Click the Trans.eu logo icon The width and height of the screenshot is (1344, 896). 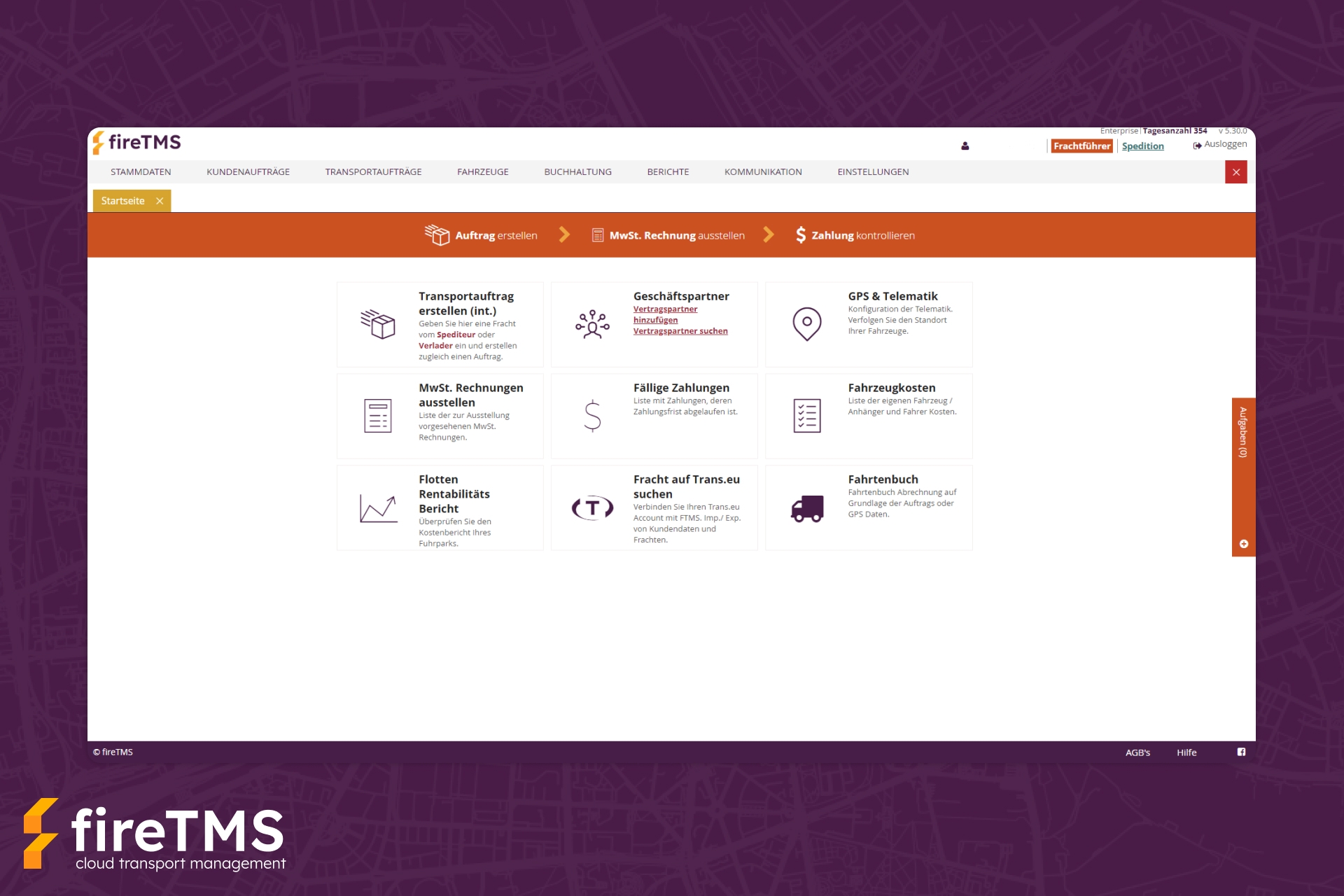tap(592, 507)
